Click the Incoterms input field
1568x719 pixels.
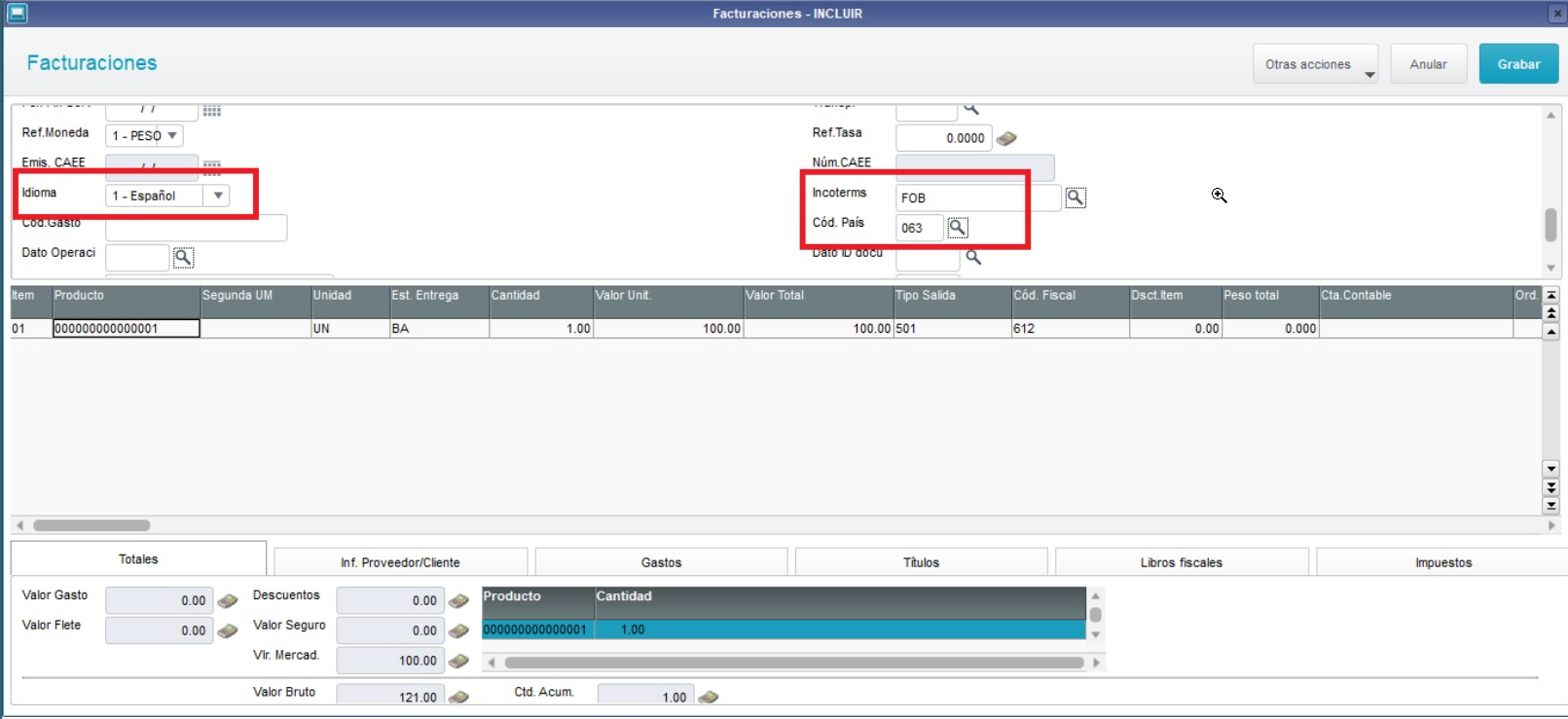click(977, 198)
